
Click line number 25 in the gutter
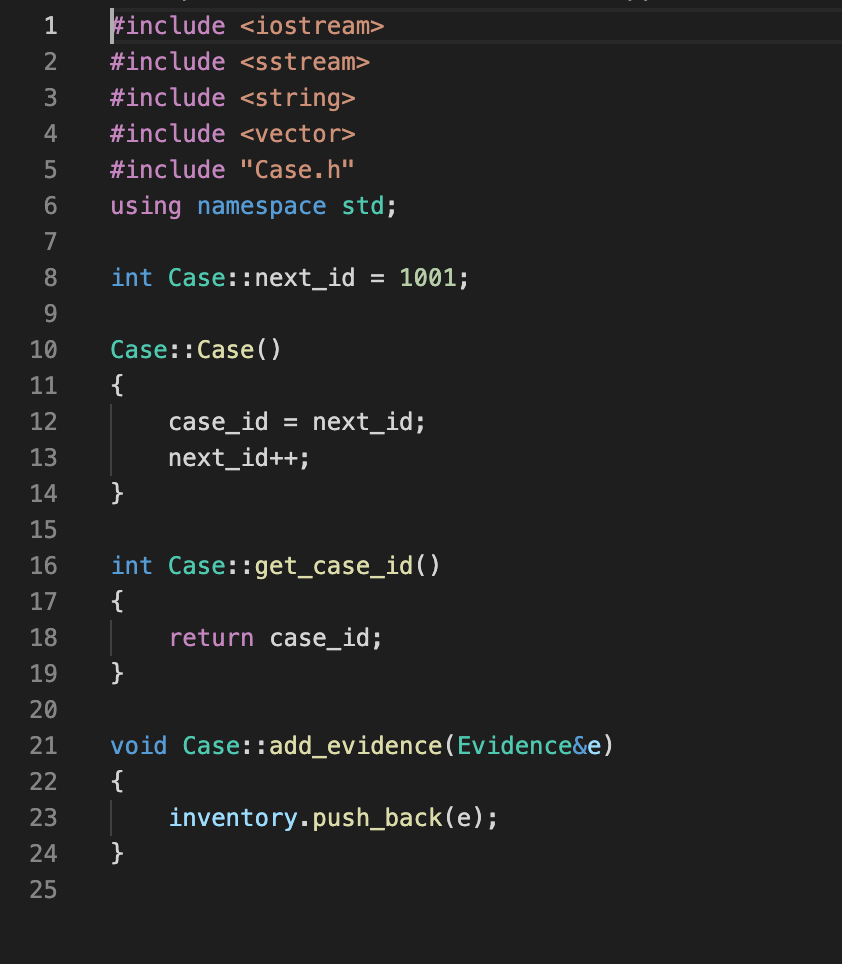[x=44, y=890]
